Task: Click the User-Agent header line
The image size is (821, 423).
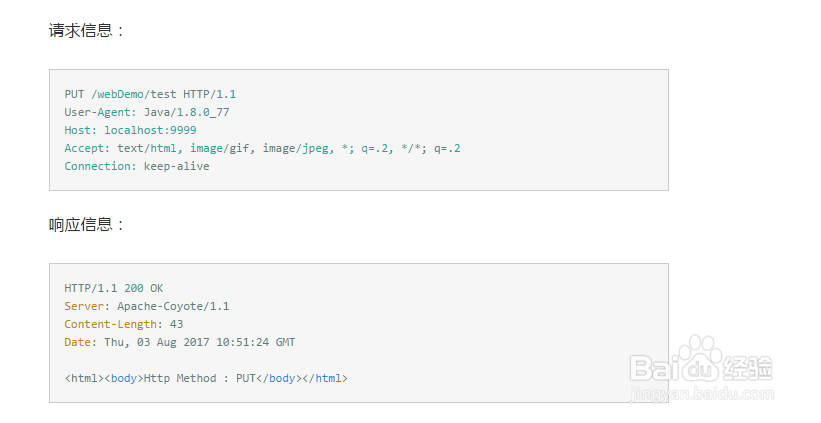Action: click(146, 112)
